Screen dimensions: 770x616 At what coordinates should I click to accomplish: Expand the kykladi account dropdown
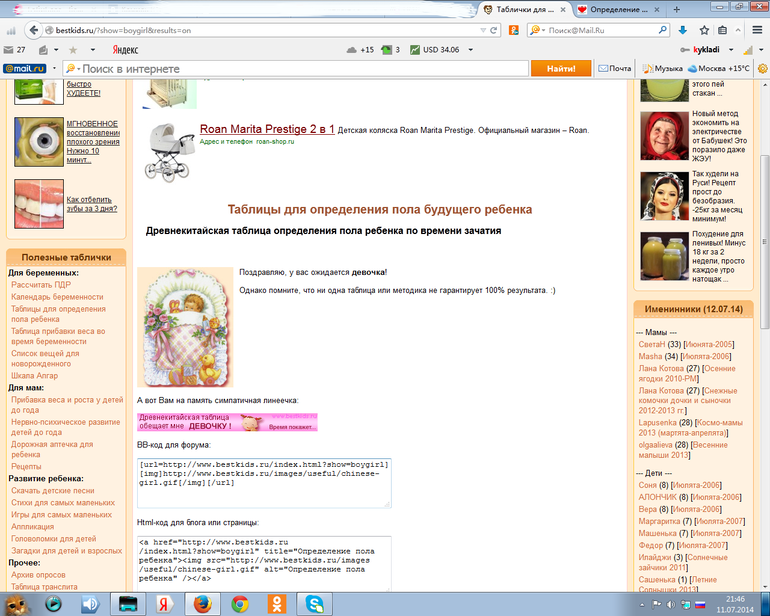[x=724, y=50]
